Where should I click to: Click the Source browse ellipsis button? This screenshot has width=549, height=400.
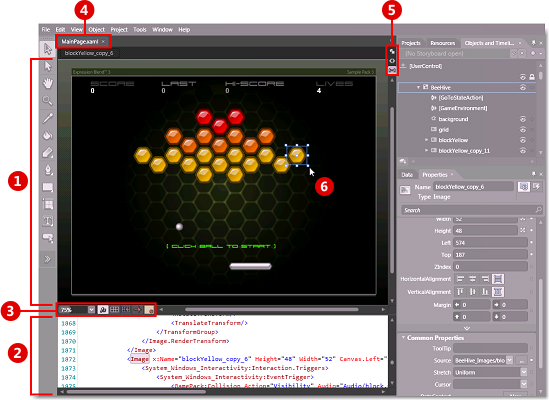[x=522, y=360]
